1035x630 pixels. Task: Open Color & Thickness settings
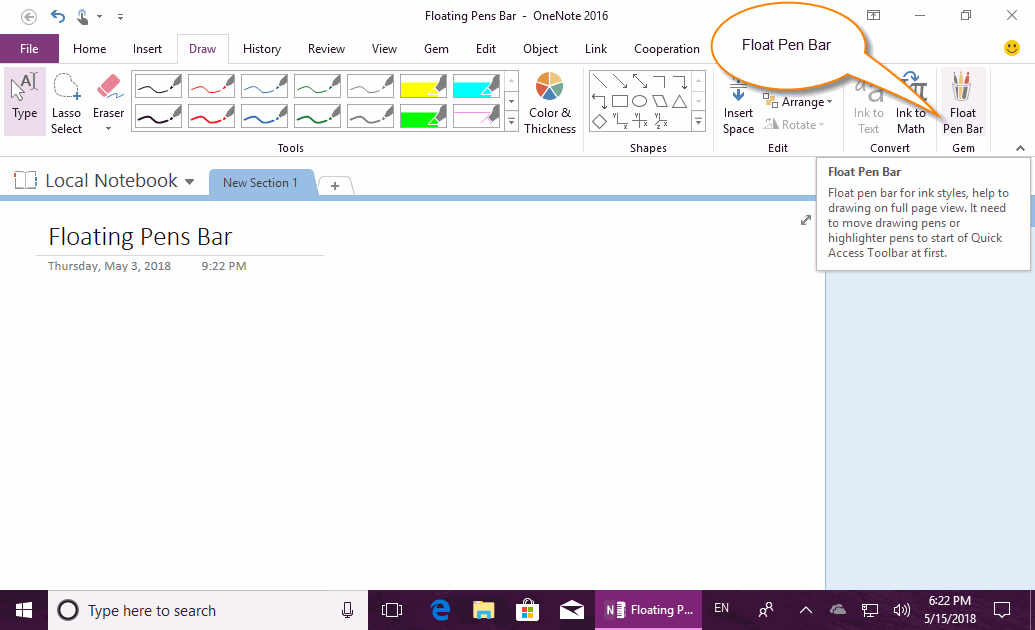pos(550,102)
